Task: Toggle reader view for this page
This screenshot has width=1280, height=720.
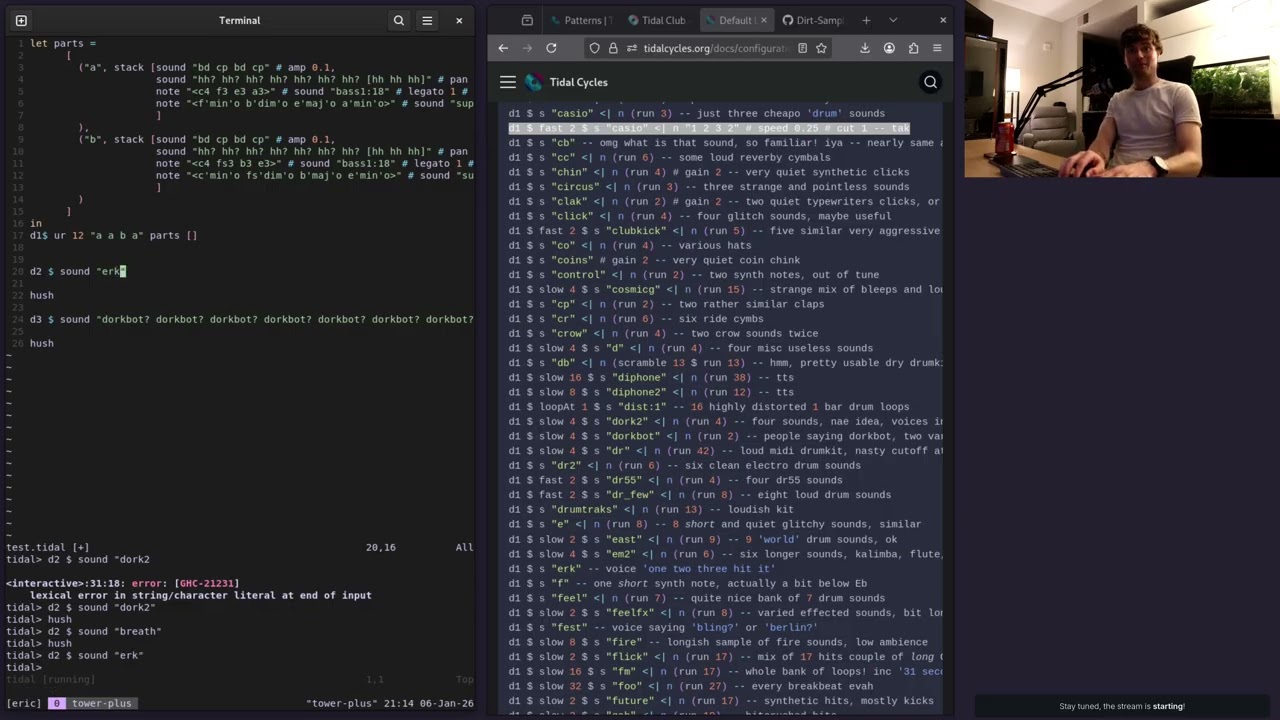Action: click(x=802, y=48)
